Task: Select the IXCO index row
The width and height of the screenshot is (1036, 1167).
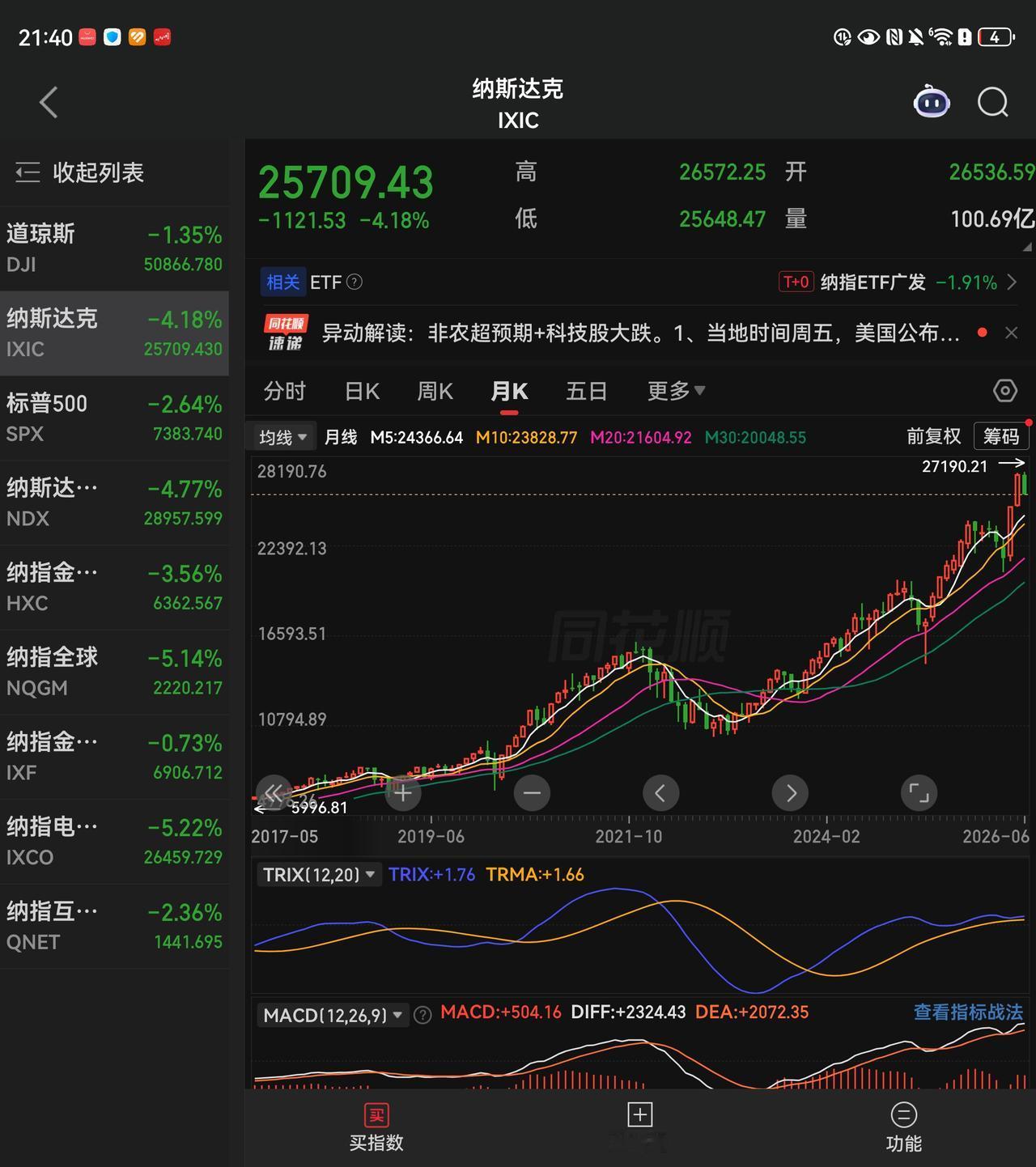Action: (x=114, y=841)
